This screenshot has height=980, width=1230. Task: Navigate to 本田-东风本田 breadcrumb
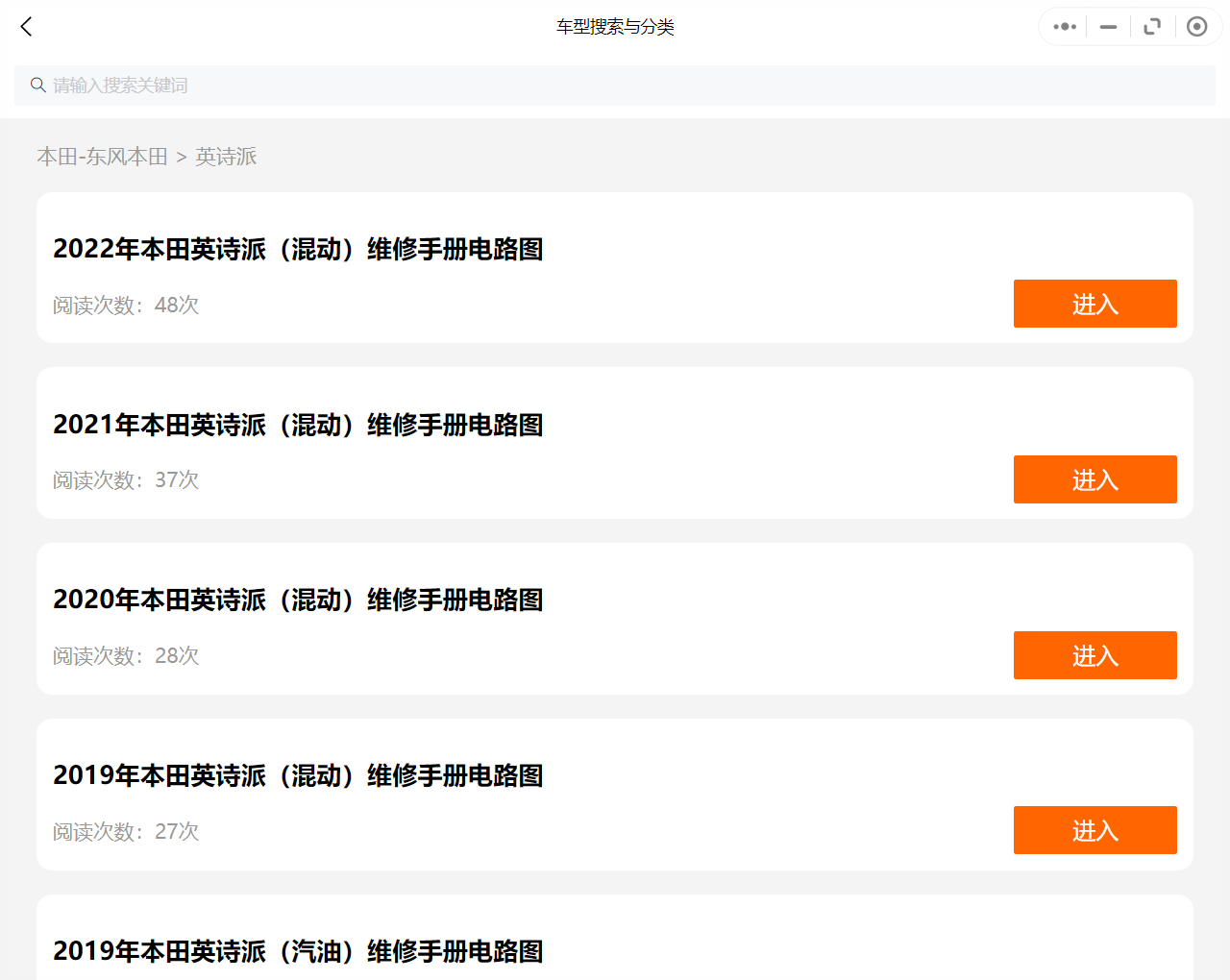point(102,157)
